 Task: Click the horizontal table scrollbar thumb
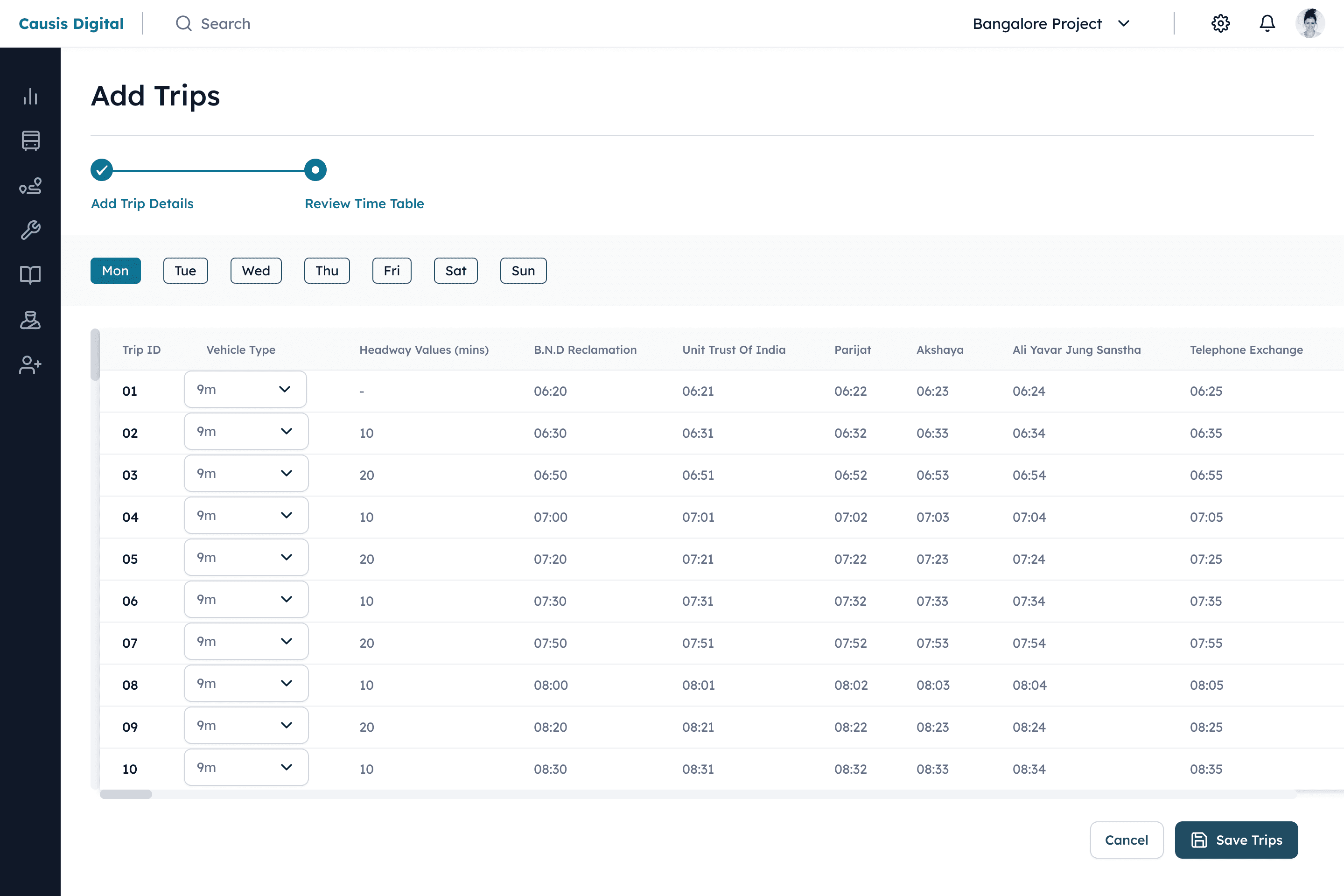126,794
